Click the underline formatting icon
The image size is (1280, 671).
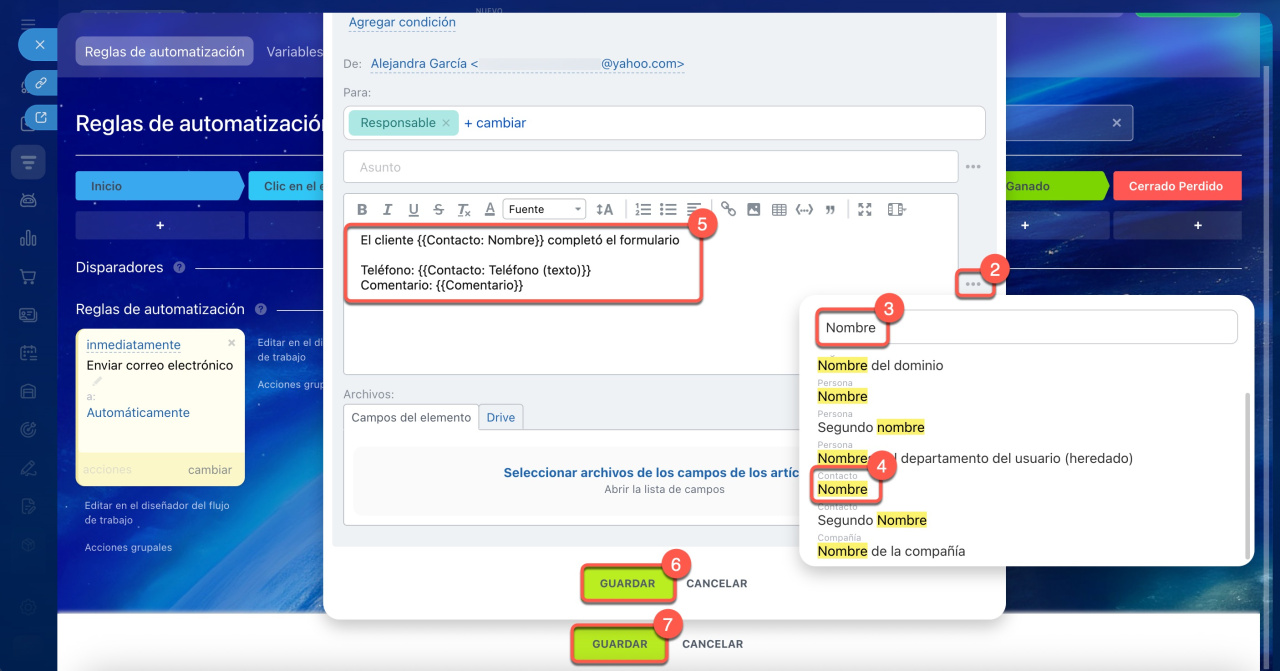413,209
